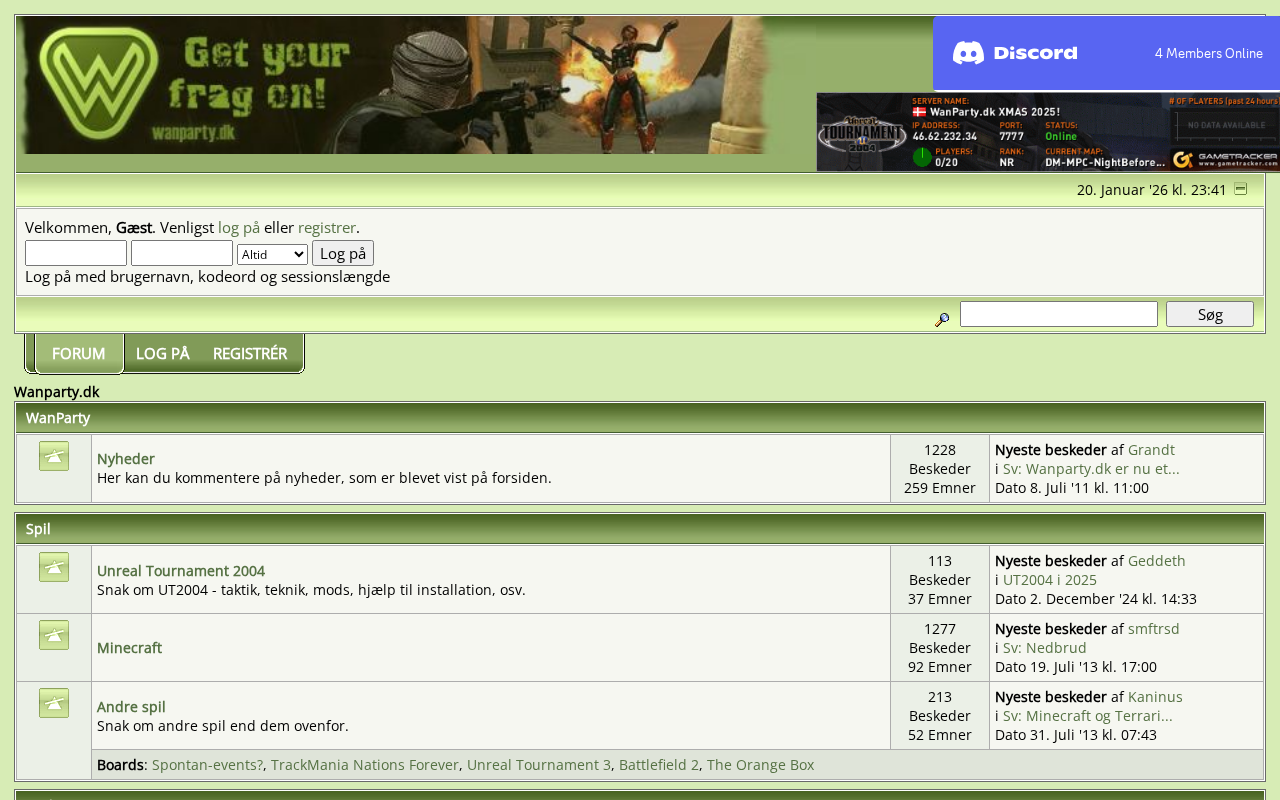Focus the username input field
1280x800 pixels.
76,253
